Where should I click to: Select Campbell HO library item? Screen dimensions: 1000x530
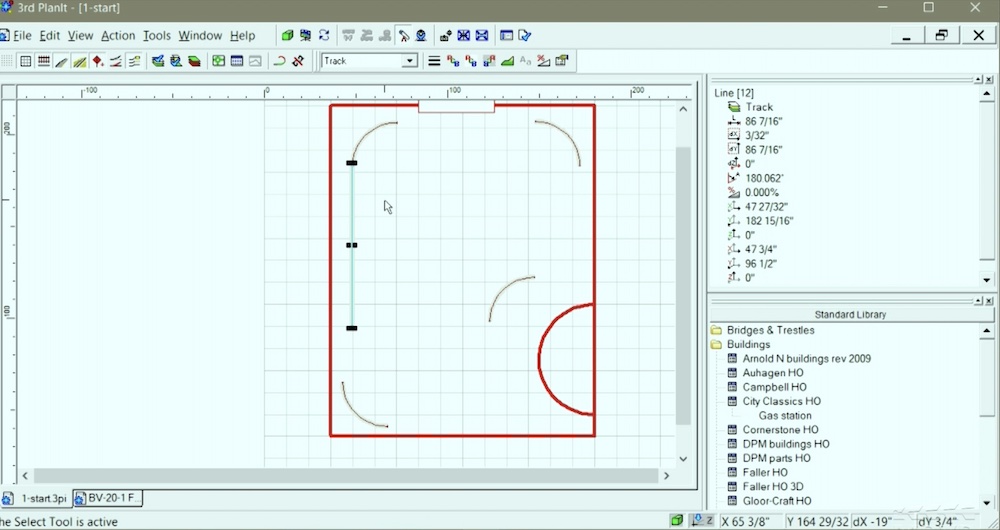[x=774, y=387]
